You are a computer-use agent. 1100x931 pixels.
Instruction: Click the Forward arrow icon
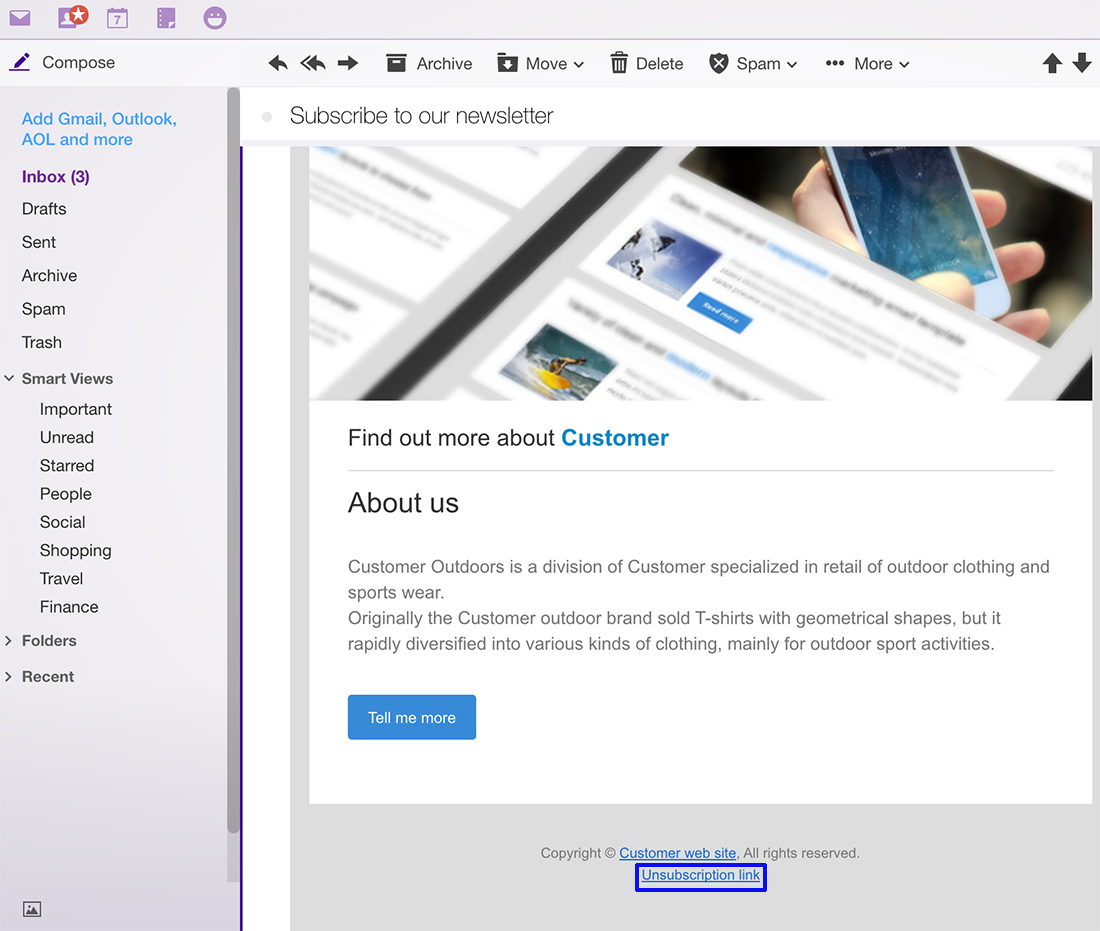coord(347,64)
